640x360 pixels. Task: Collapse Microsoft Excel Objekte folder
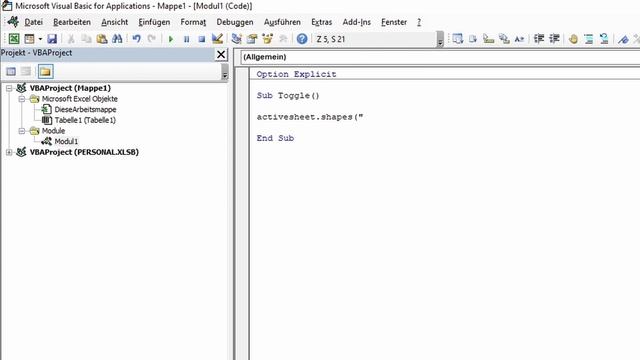22,99
